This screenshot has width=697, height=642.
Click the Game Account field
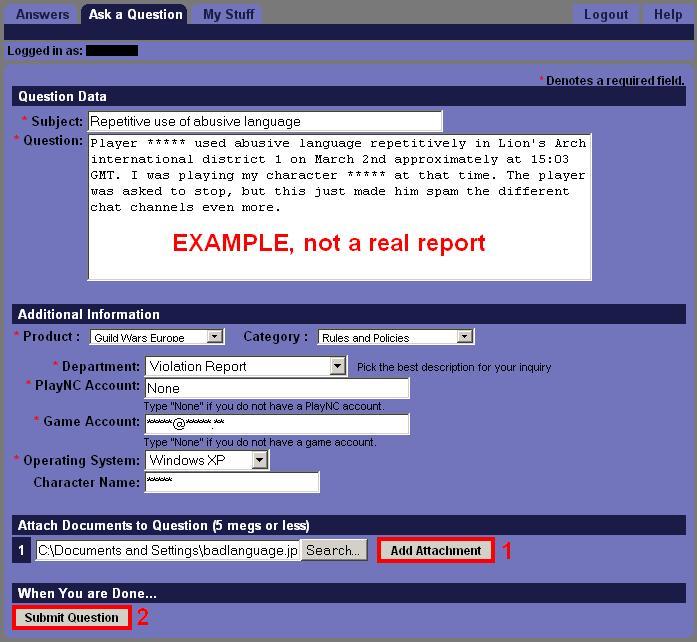coord(277,424)
